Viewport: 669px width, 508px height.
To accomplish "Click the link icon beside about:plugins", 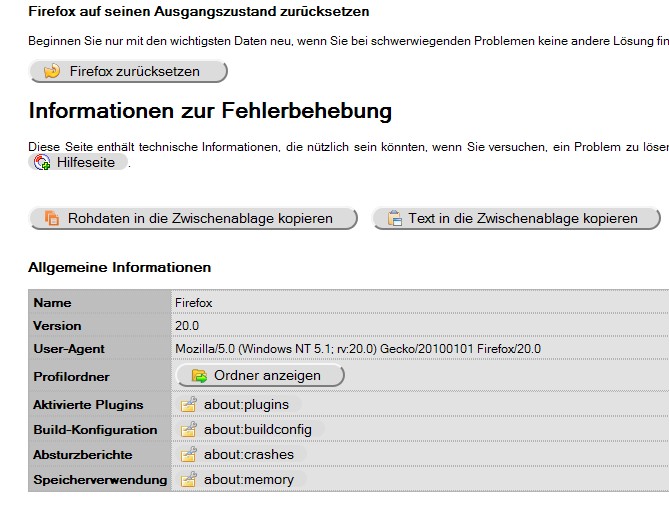I will [x=188, y=405].
